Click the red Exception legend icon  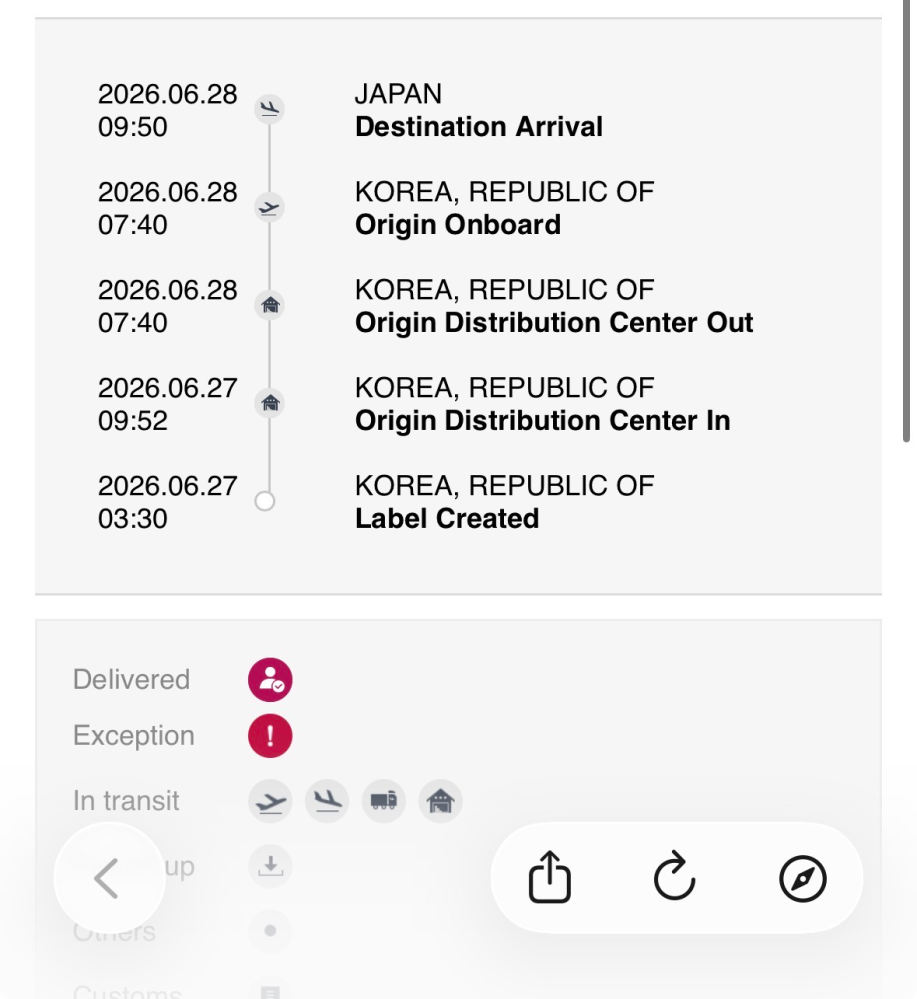pos(270,736)
